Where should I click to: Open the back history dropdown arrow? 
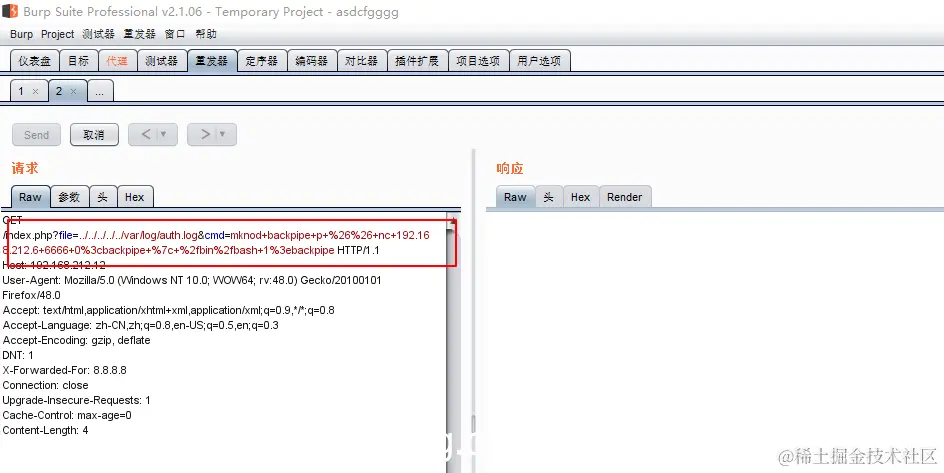tap(166, 135)
